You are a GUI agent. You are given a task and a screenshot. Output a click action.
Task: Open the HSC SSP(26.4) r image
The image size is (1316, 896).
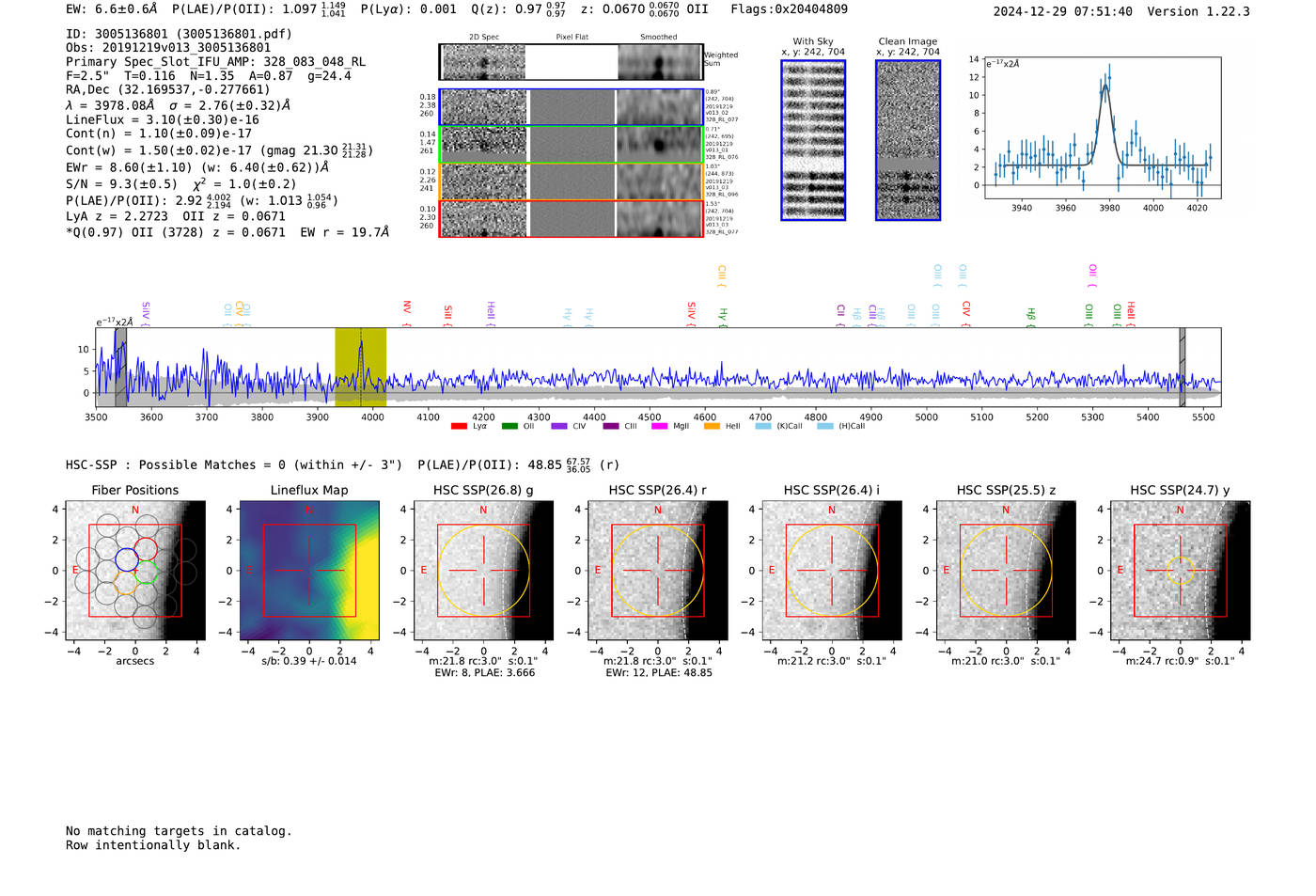click(x=658, y=570)
